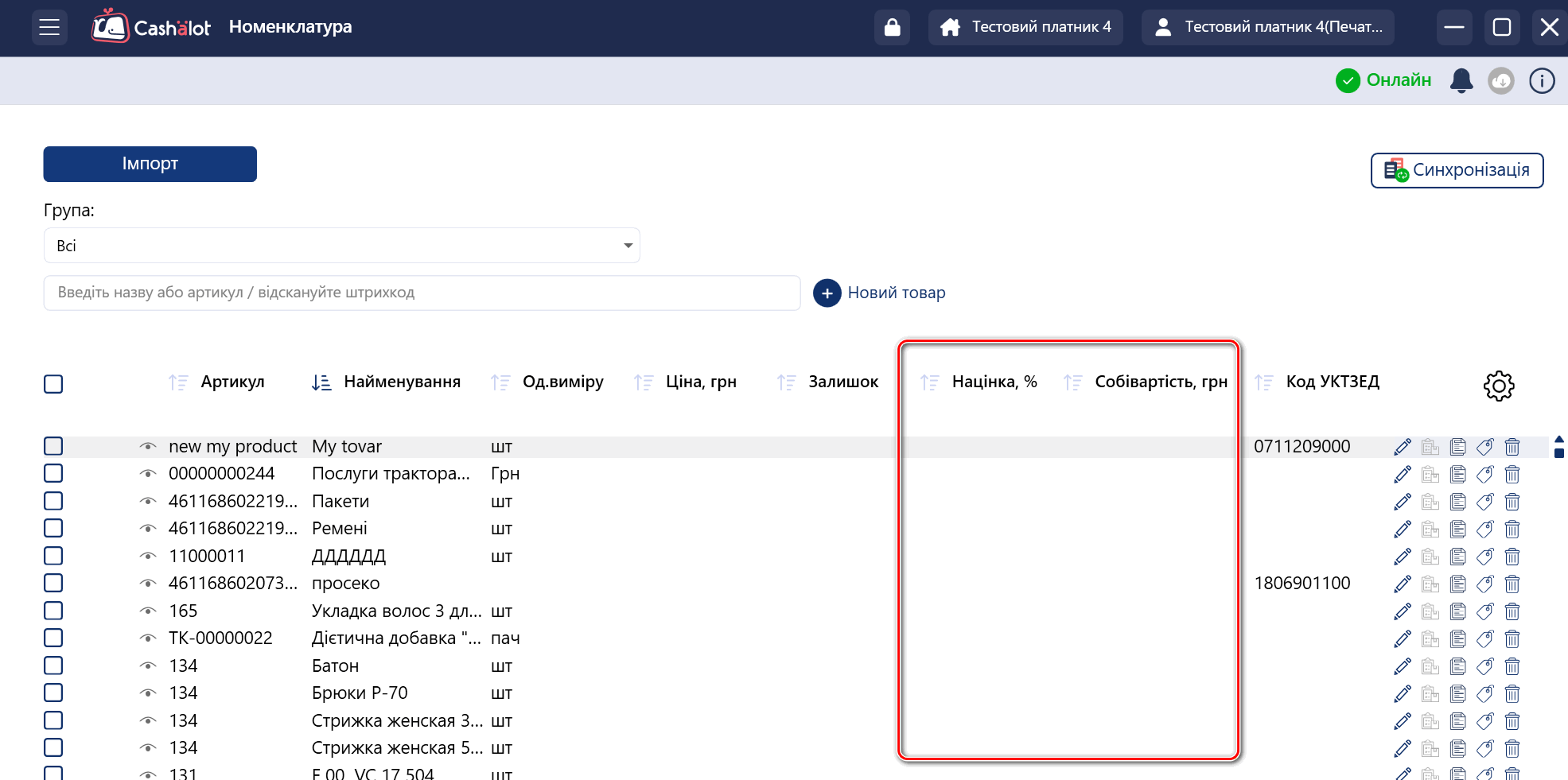Edit the 'My tovar' product with pencil
Screen dimensions: 1568x780
1402,447
